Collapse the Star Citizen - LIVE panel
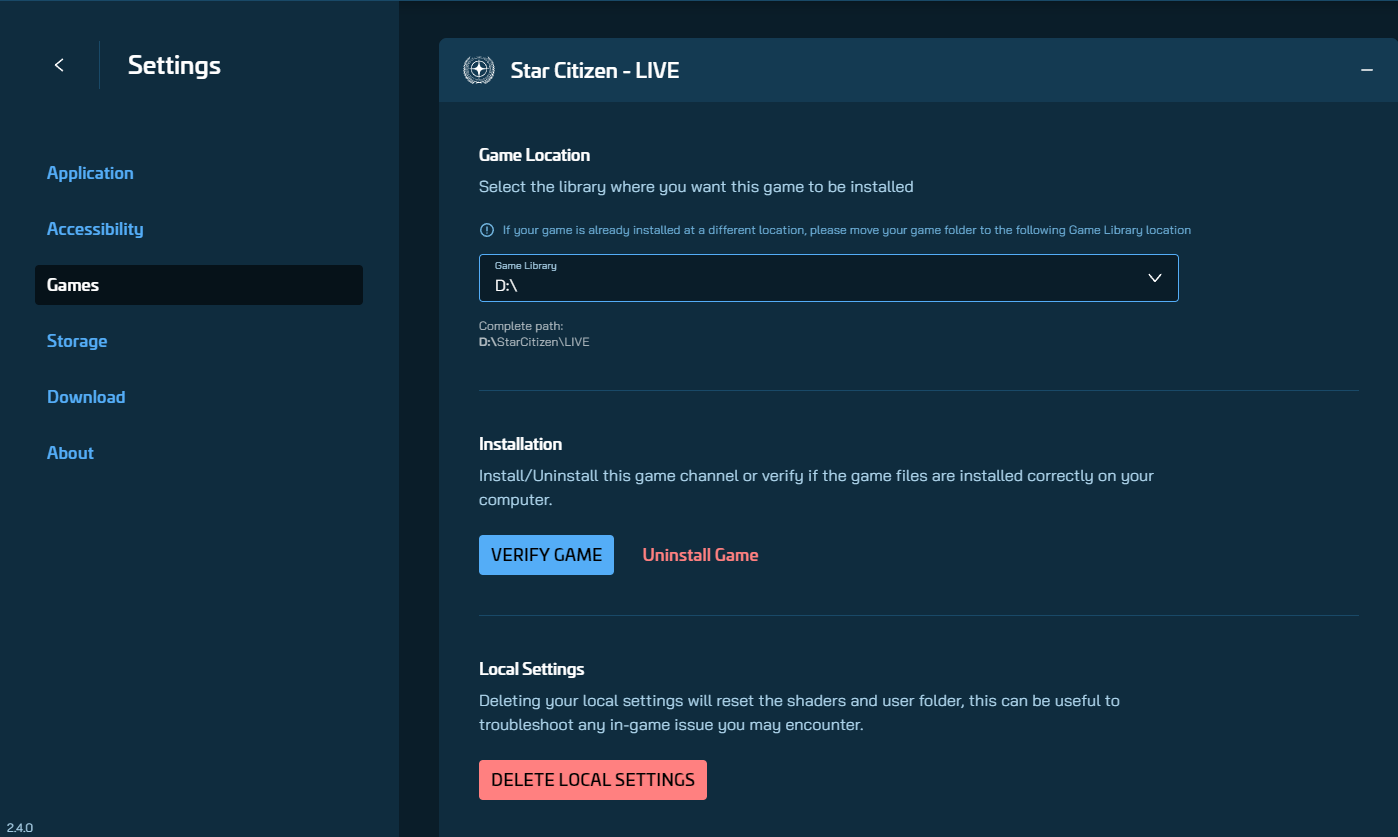1398x837 pixels. click(1366, 70)
